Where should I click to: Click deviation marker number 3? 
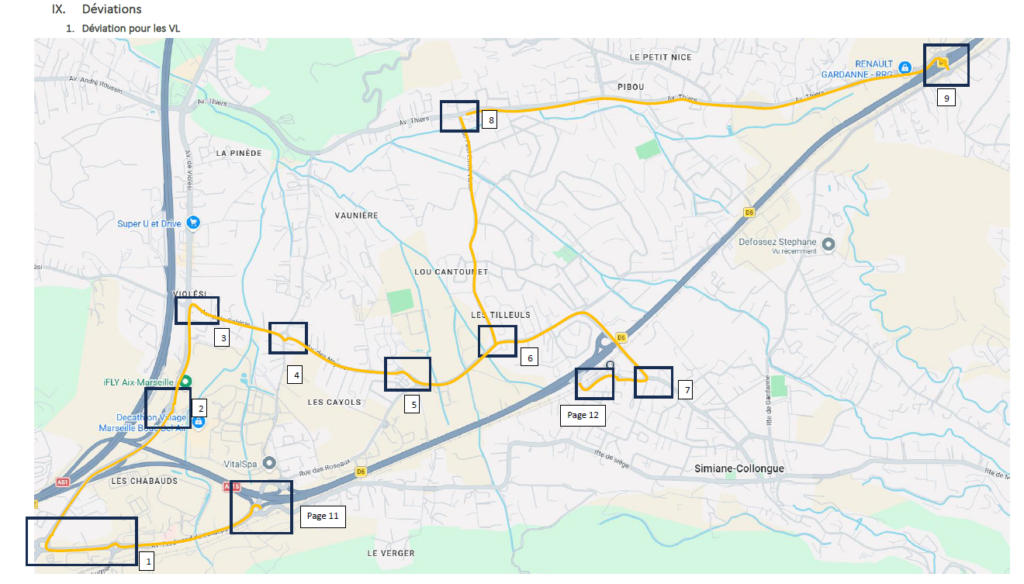tap(223, 338)
